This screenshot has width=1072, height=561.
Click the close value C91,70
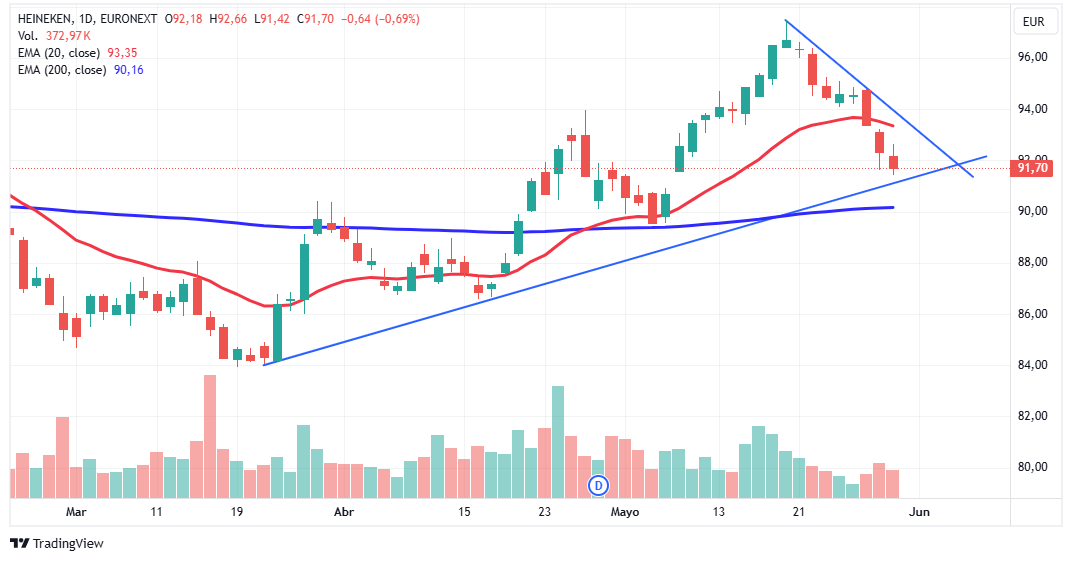pos(315,19)
